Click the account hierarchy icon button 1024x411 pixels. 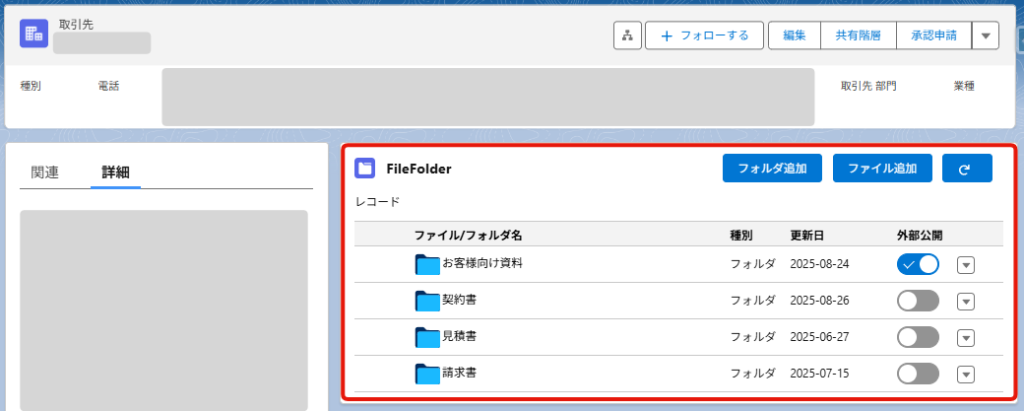628,35
